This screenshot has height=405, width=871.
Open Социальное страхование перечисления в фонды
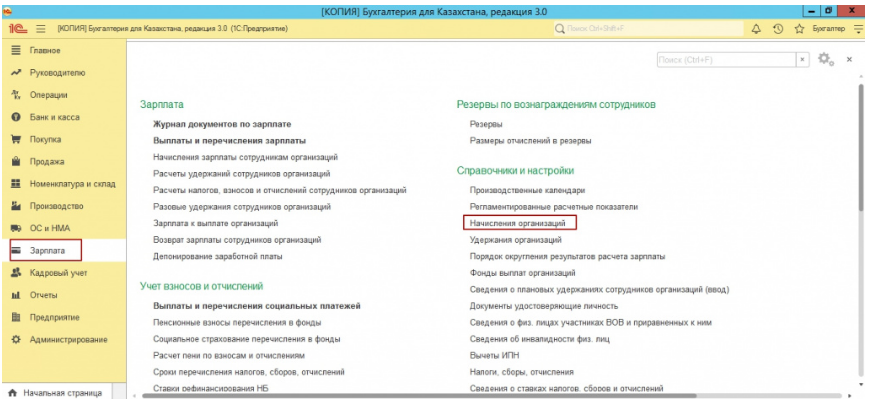247,339
